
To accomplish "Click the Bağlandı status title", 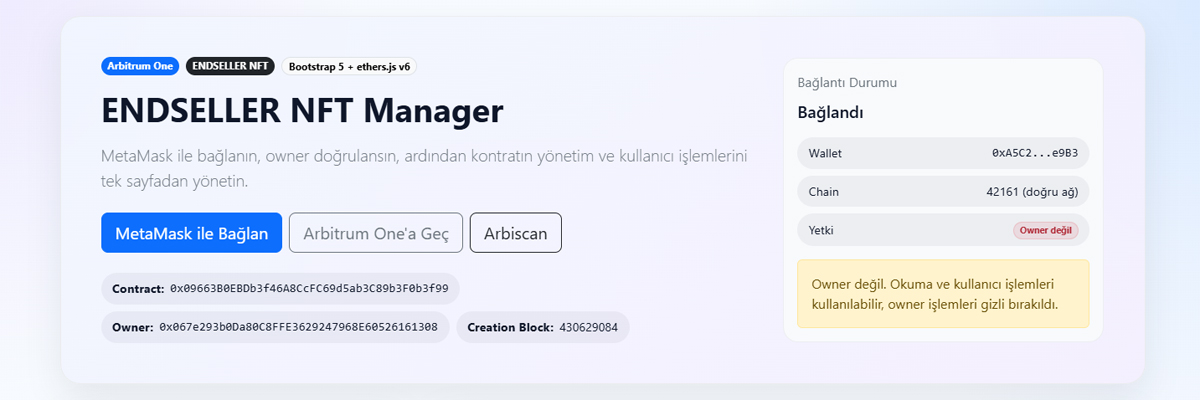I will (x=830, y=112).
